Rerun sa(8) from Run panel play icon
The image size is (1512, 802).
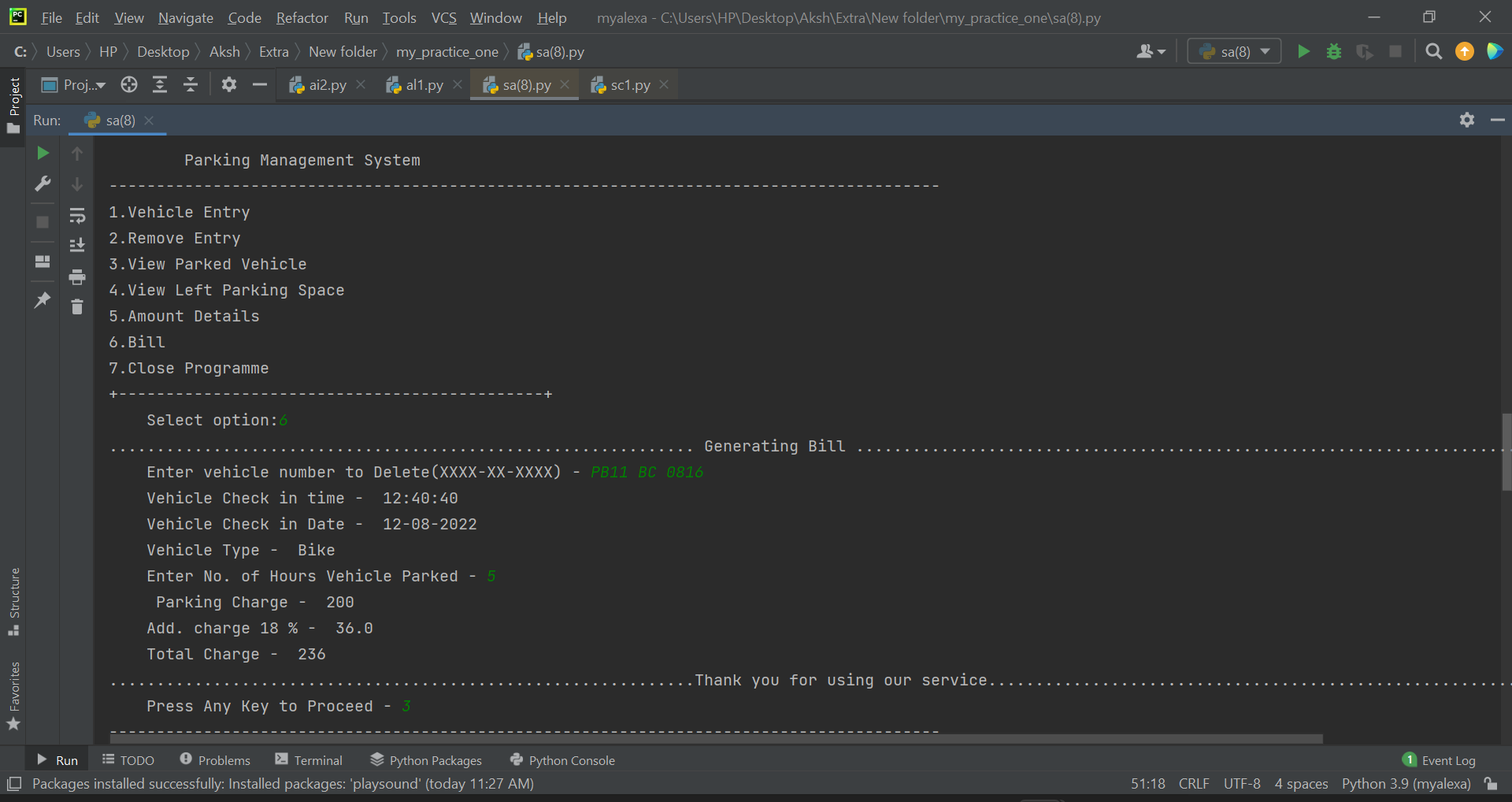43,153
